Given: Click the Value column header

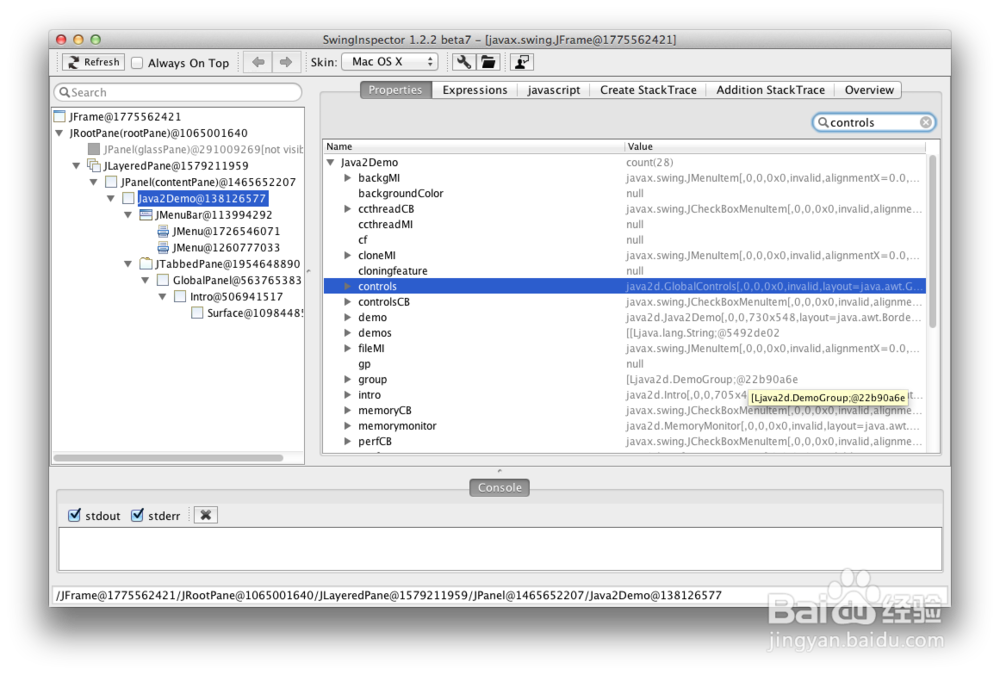Looking at the screenshot, I should tap(774, 146).
